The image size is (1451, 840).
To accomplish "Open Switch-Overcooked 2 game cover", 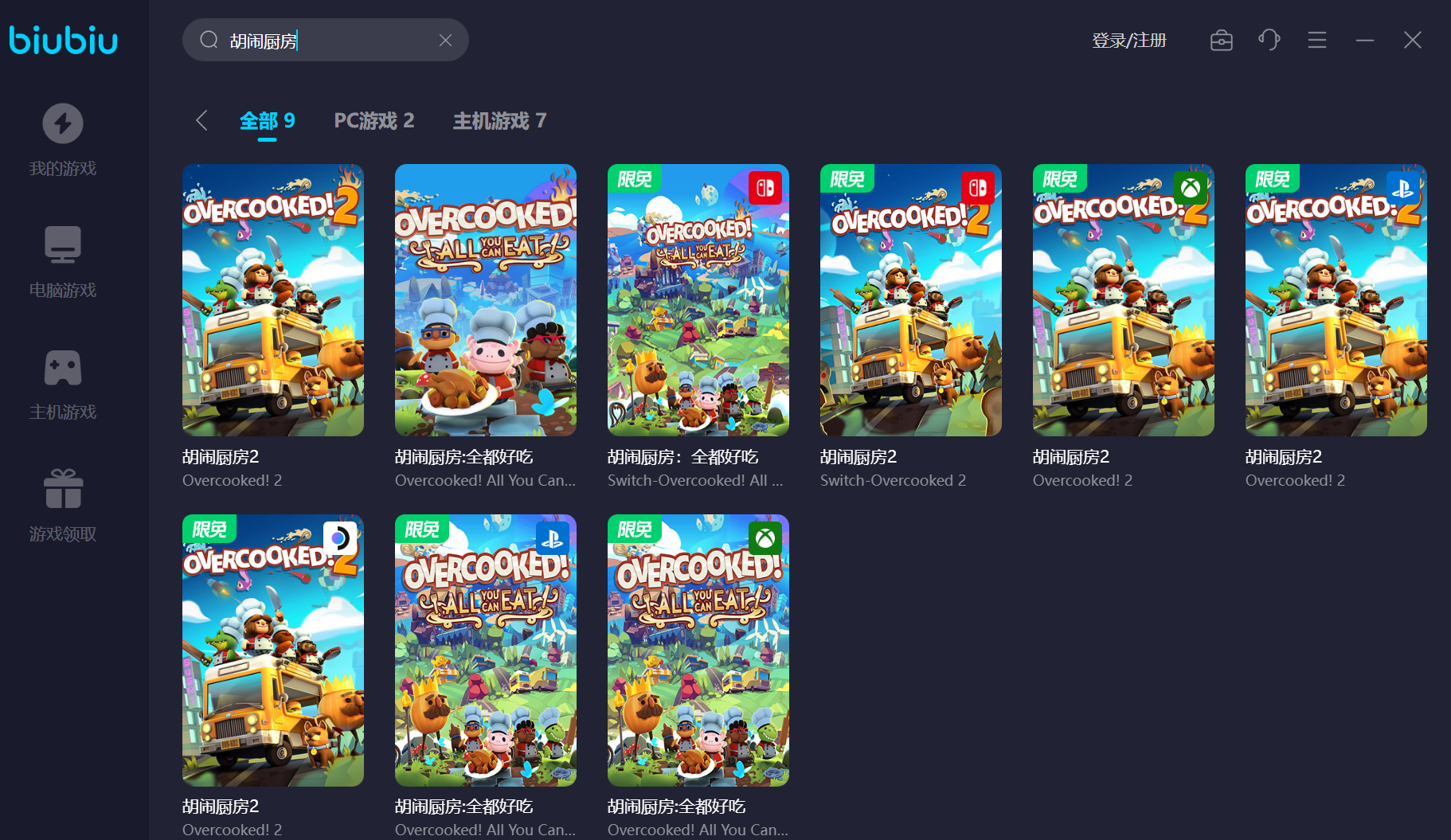I will (910, 300).
